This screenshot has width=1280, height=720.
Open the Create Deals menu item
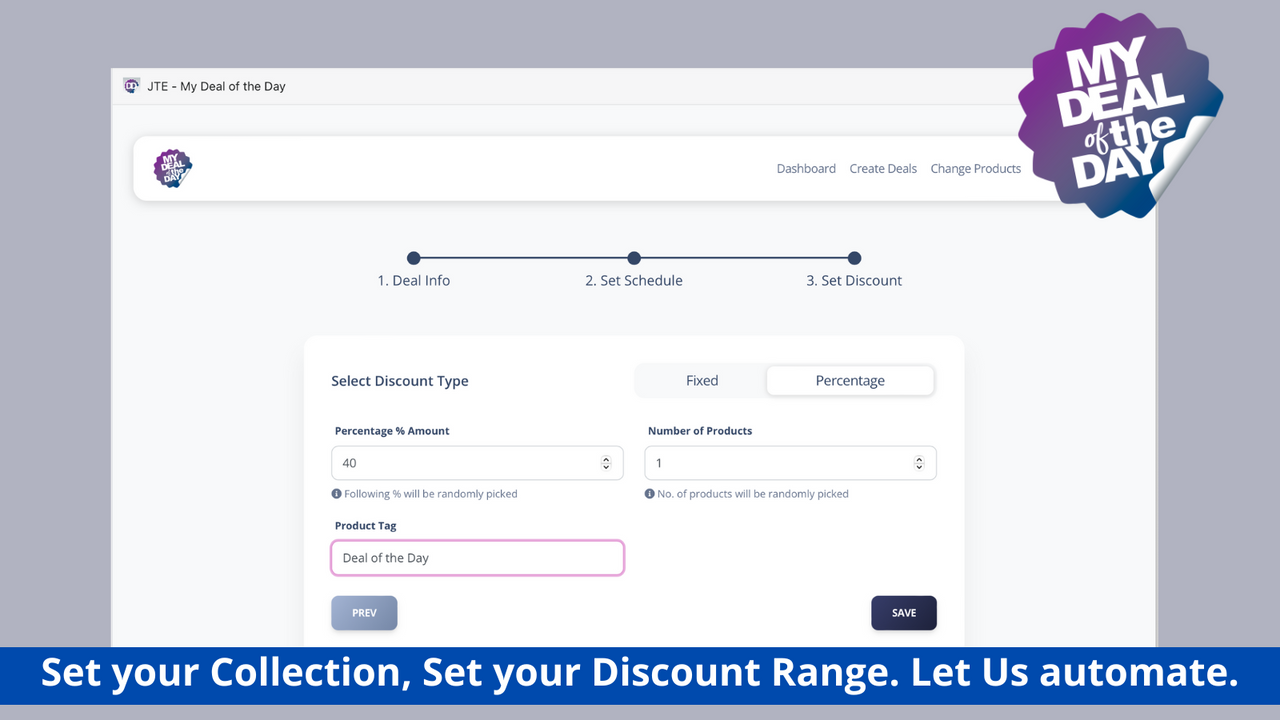pos(883,169)
